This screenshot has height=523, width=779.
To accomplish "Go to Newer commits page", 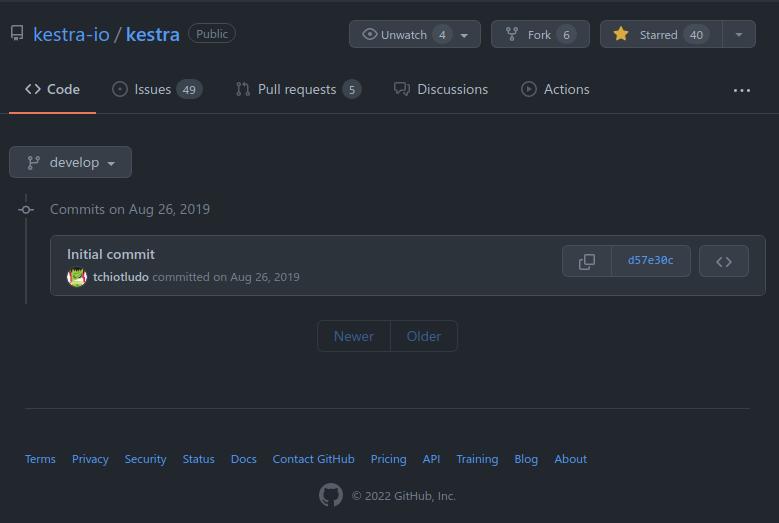I will (x=354, y=336).
